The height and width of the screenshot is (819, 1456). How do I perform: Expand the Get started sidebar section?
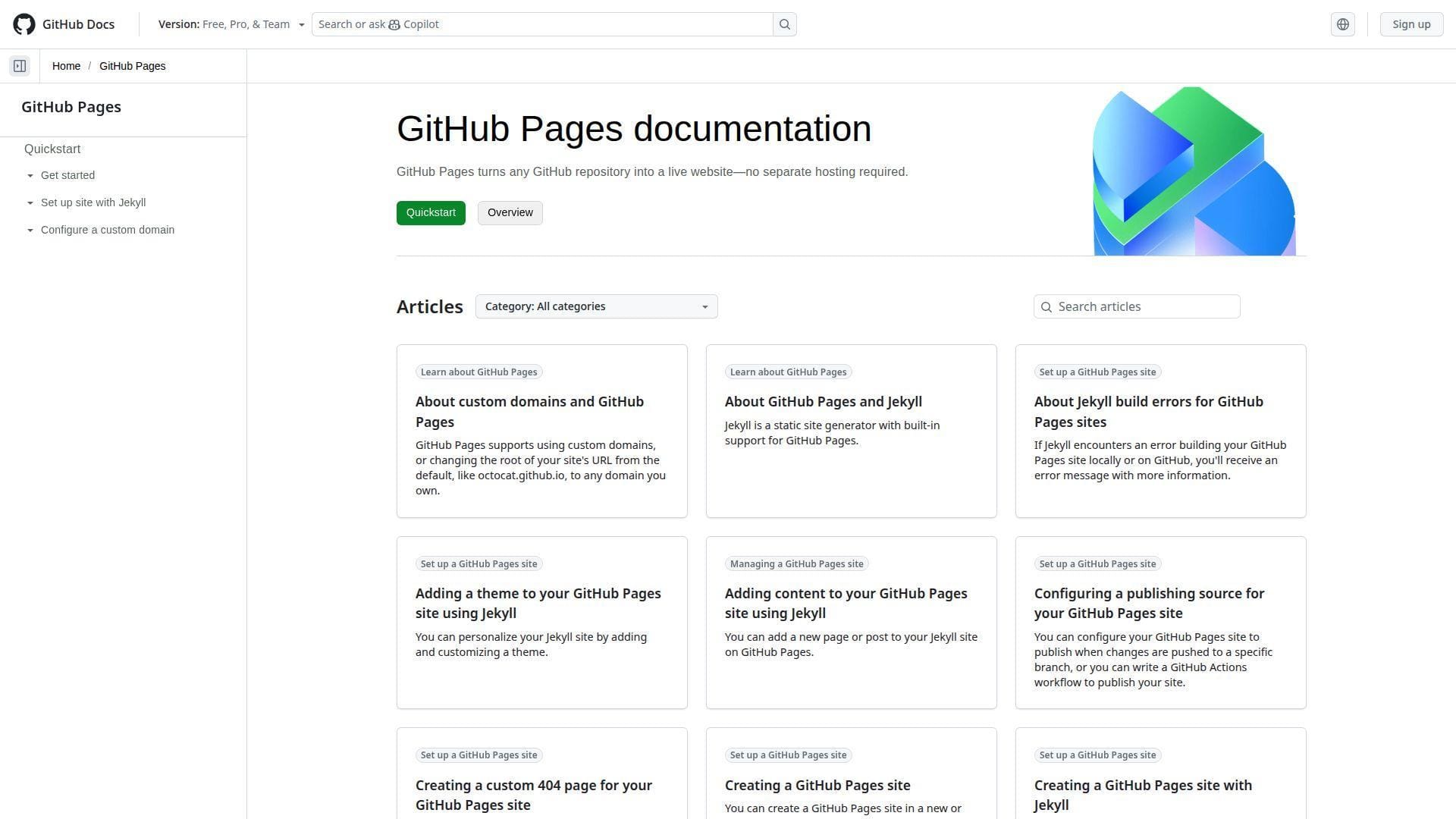coord(67,175)
